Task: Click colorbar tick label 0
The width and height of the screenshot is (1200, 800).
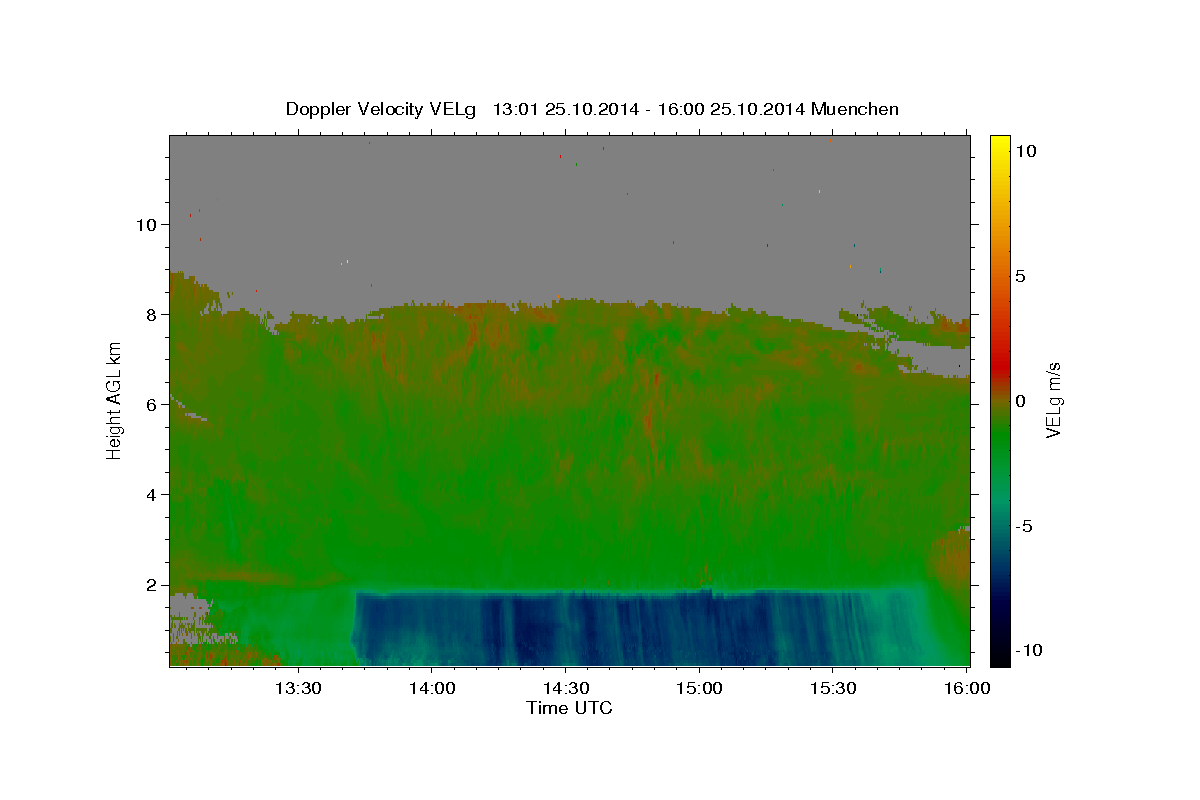Action: (x=1020, y=401)
